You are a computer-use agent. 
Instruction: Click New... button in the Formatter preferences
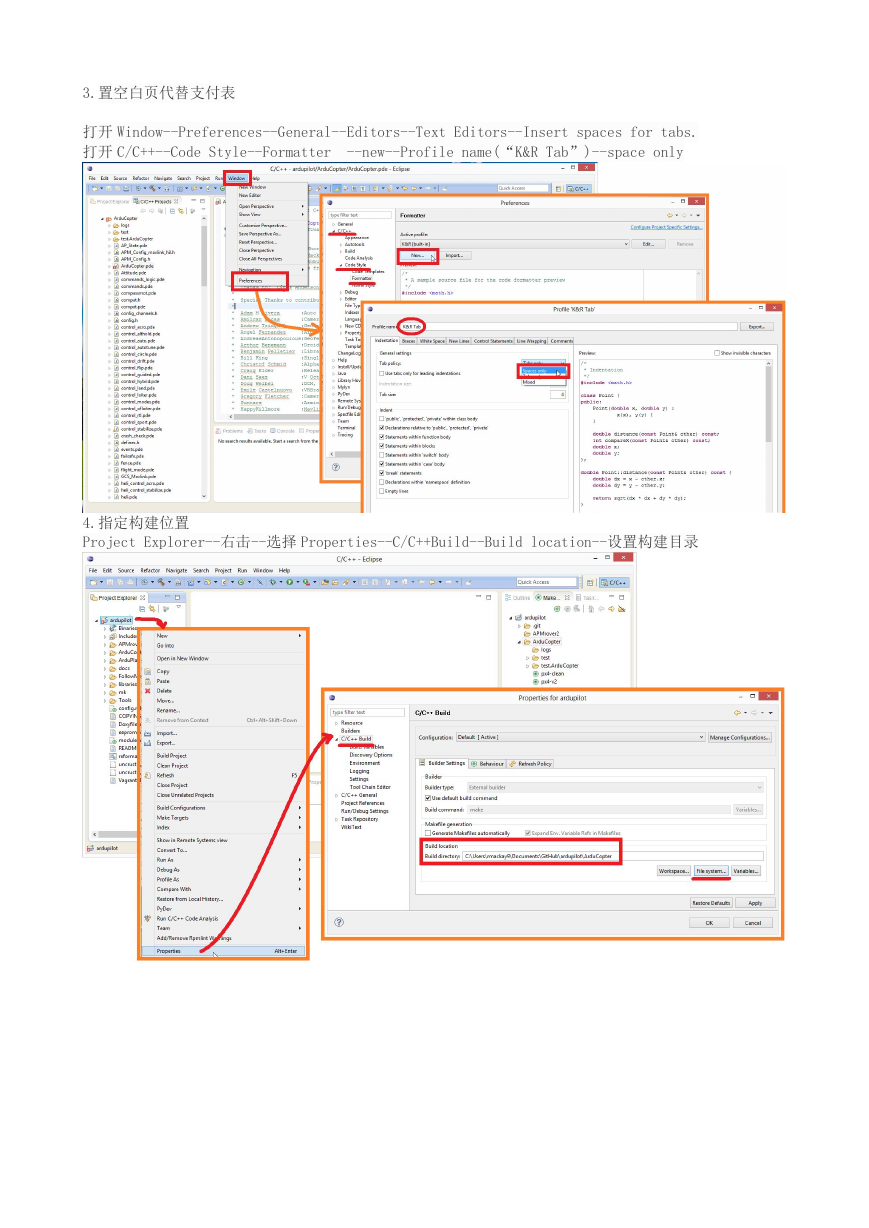pos(418,255)
